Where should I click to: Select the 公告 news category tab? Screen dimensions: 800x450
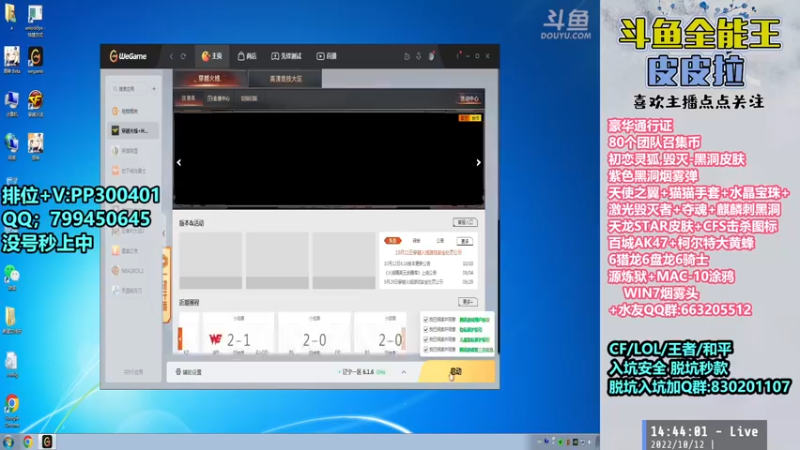click(x=440, y=240)
